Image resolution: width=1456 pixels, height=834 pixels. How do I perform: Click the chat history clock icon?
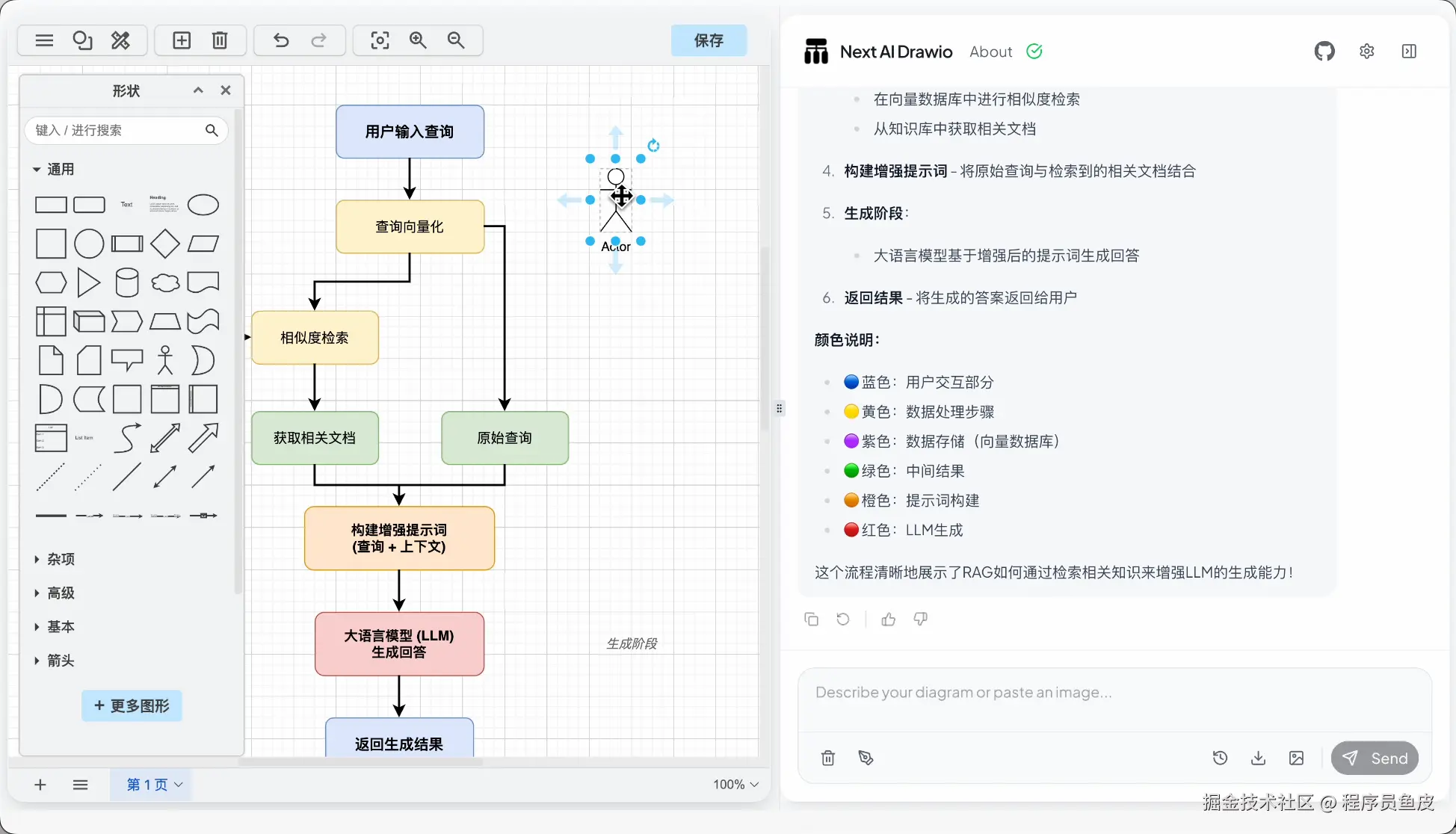coord(1220,758)
